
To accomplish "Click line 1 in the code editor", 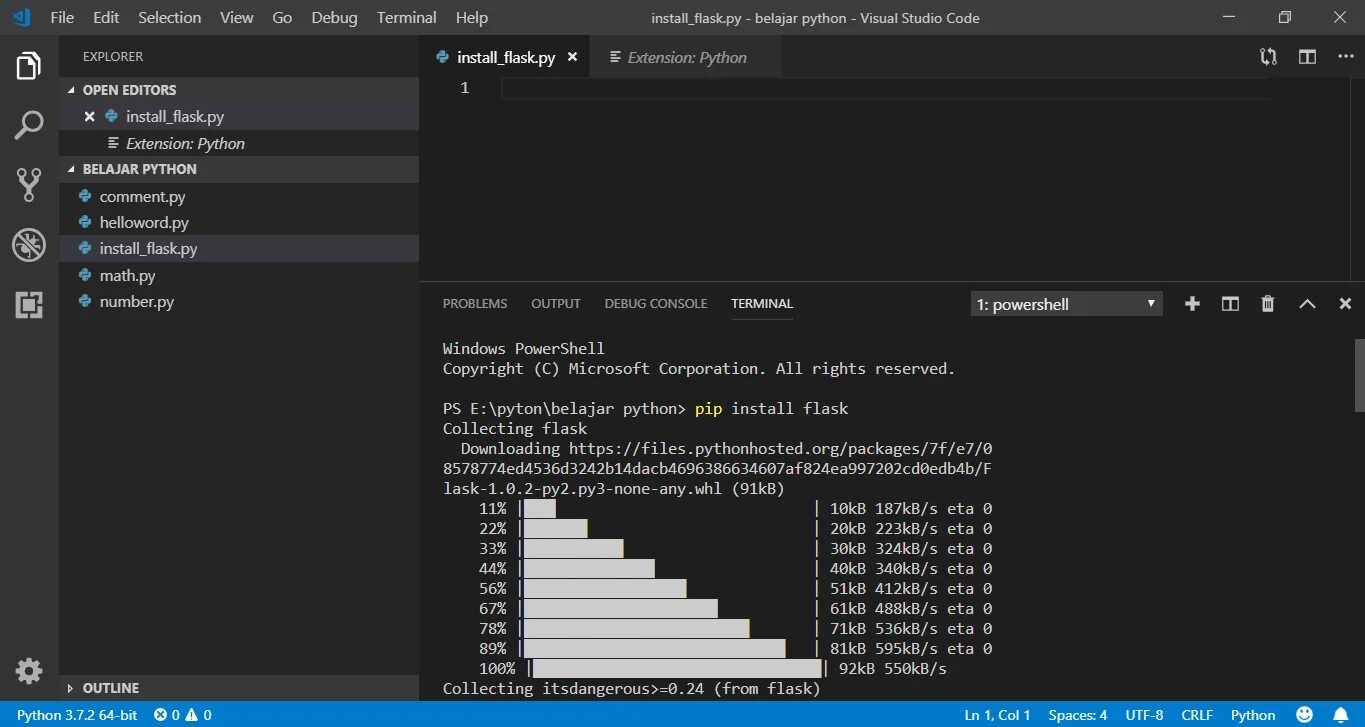I will [x=884, y=88].
